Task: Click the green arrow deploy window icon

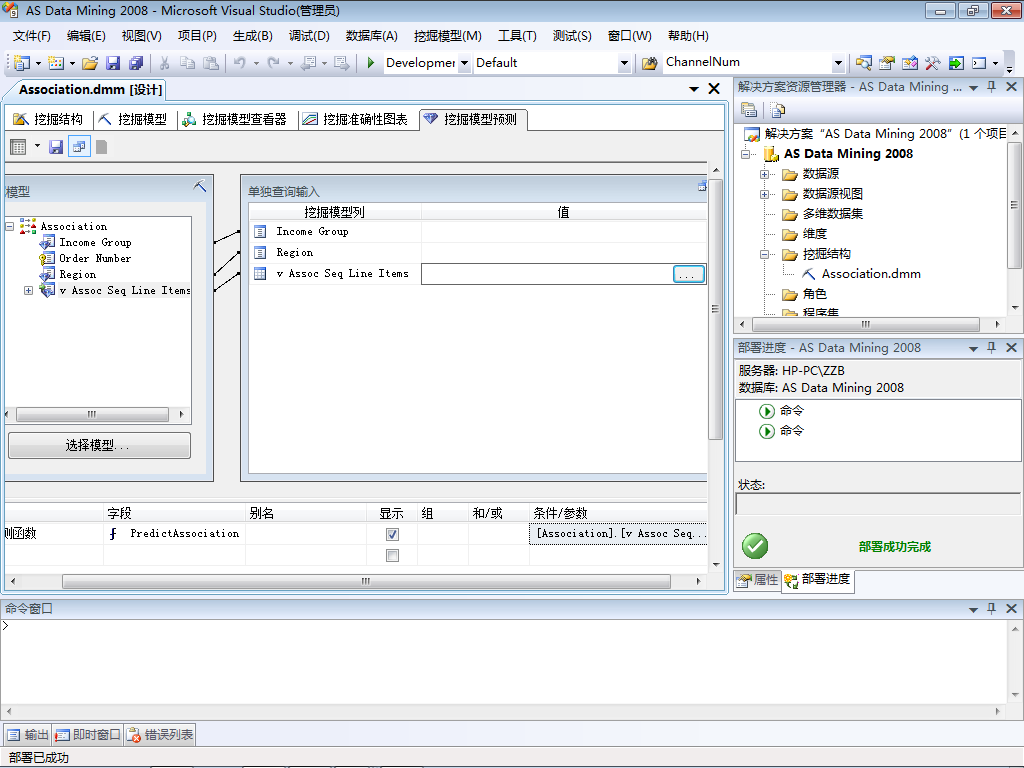Action: 956,63
